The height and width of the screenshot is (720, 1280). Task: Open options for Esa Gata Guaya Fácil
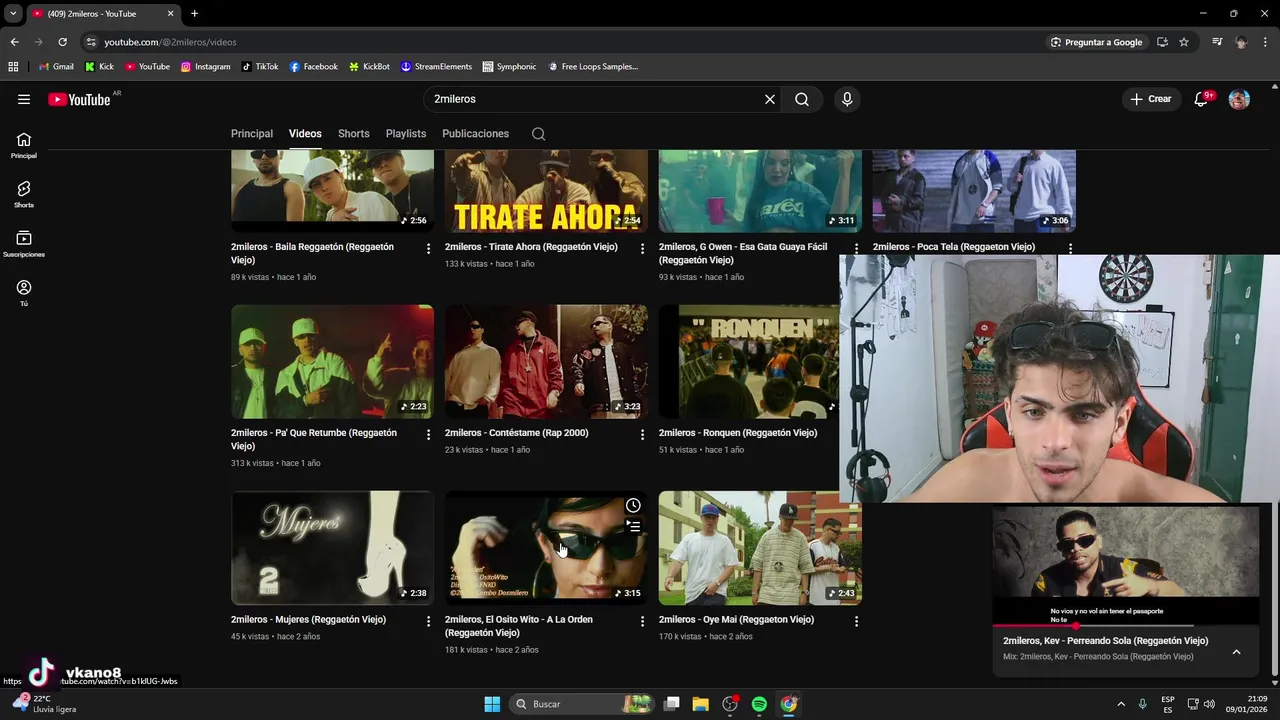[856, 248]
